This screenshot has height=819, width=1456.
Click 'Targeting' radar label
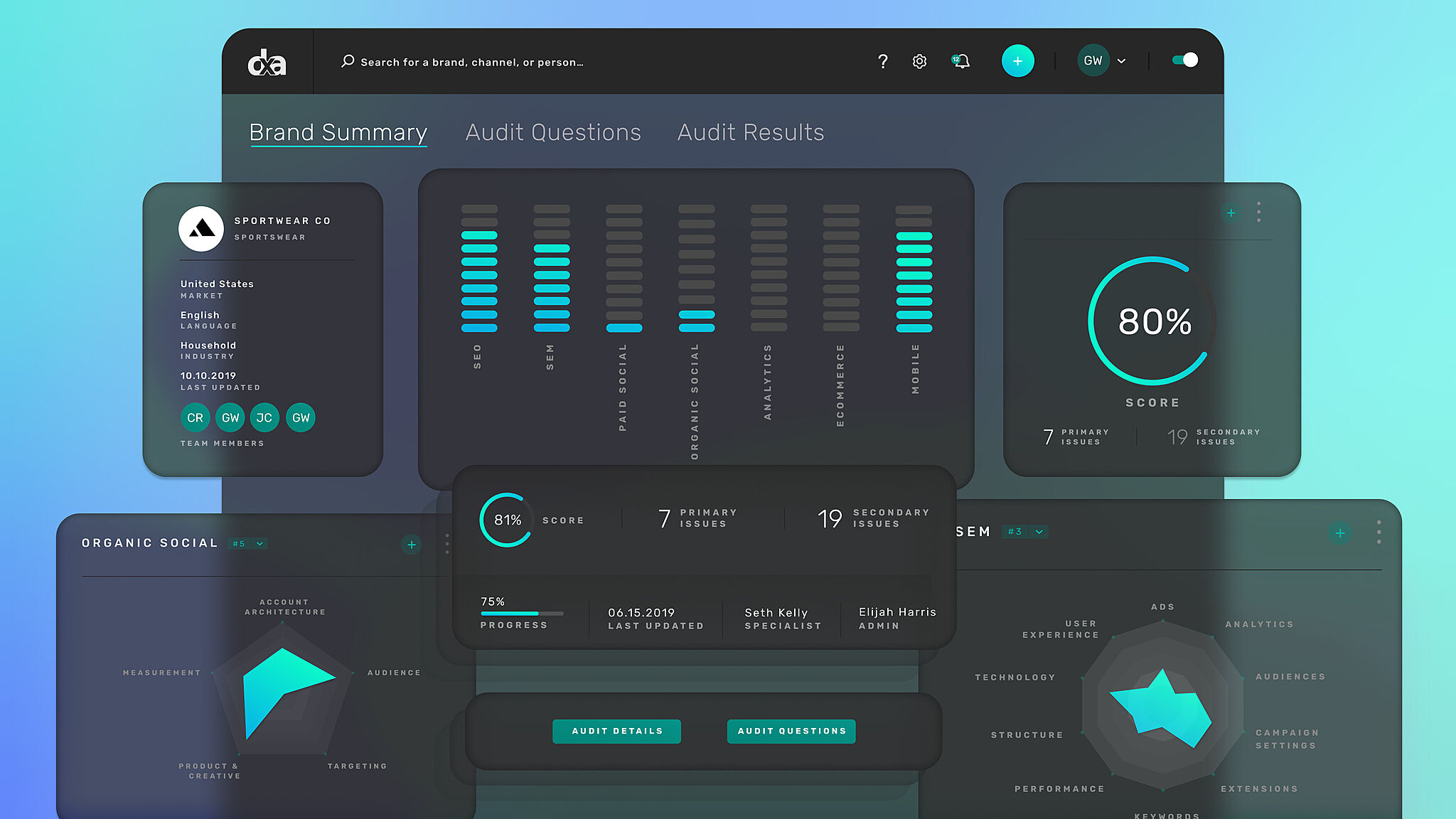point(358,766)
